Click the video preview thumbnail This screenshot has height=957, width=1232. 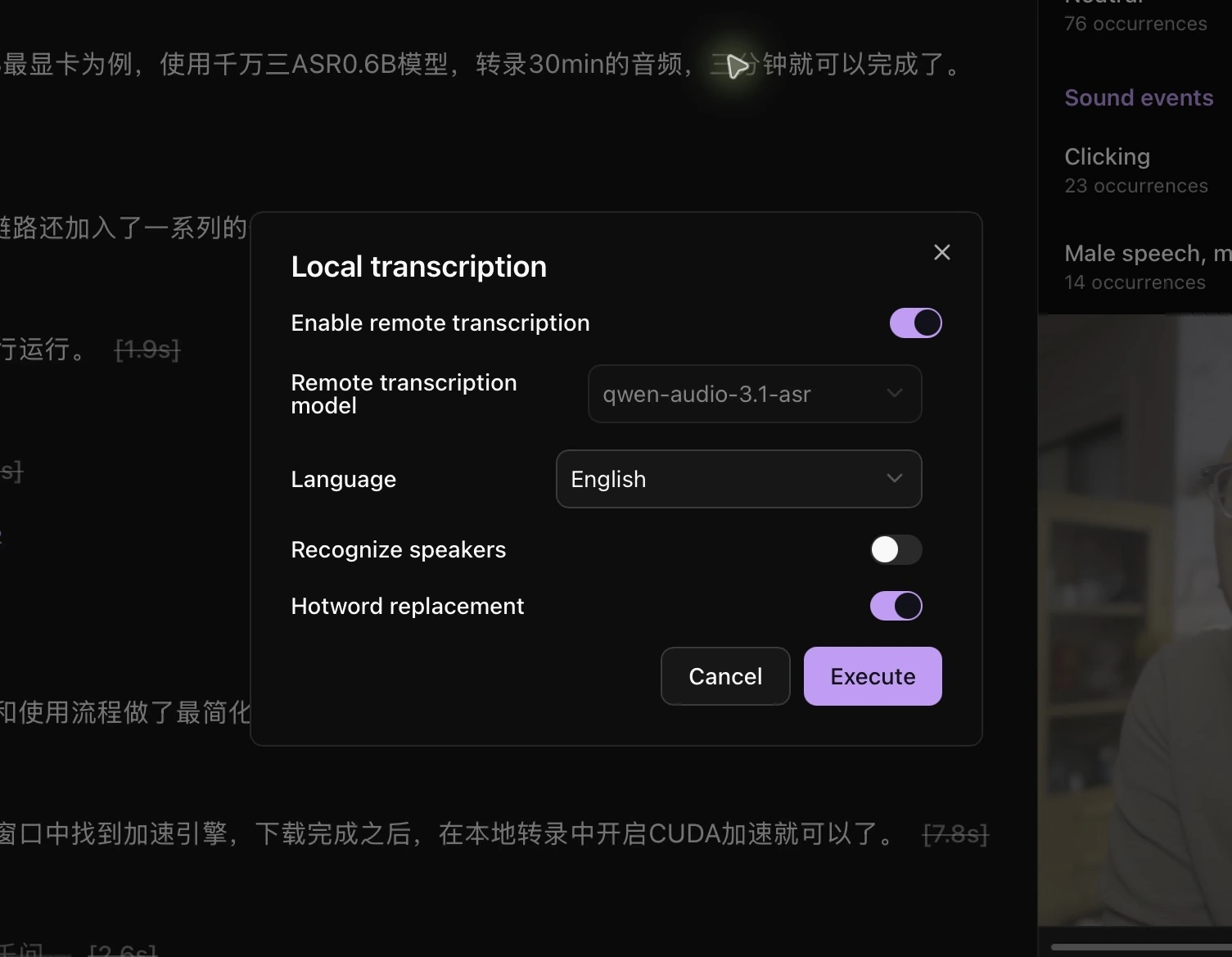click(1135, 621)
